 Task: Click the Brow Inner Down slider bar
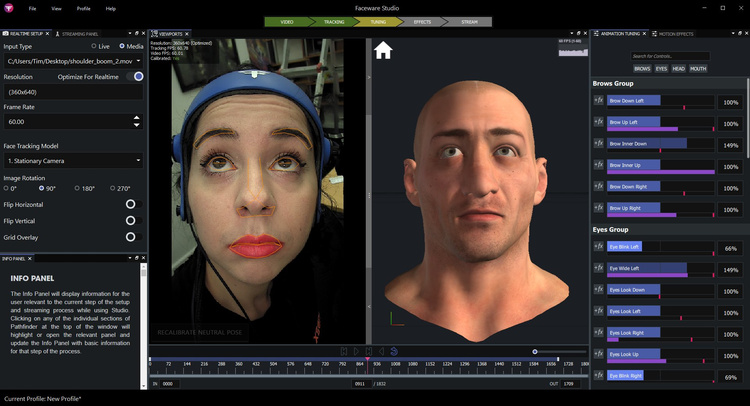[661, 143]
